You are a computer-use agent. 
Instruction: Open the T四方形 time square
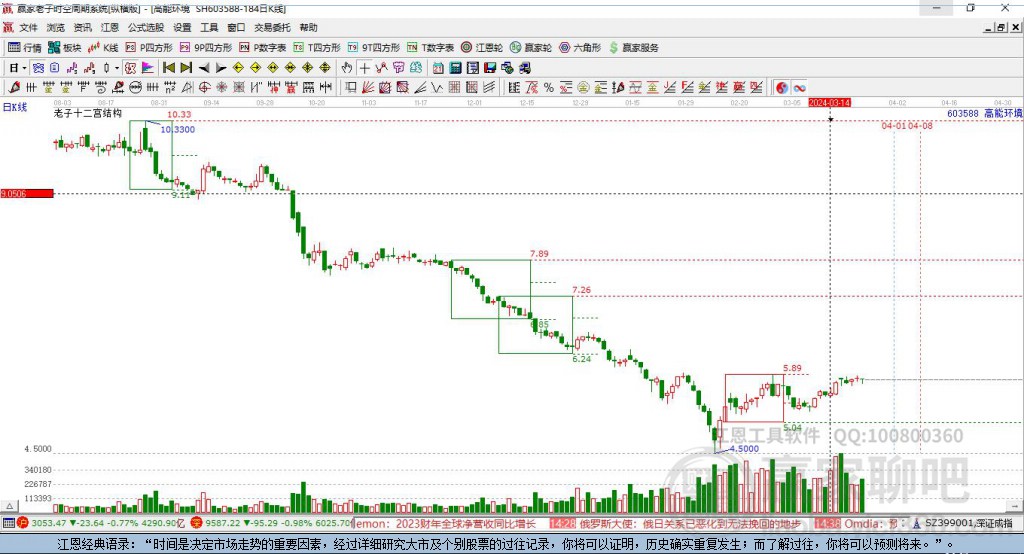click(317, 48)
